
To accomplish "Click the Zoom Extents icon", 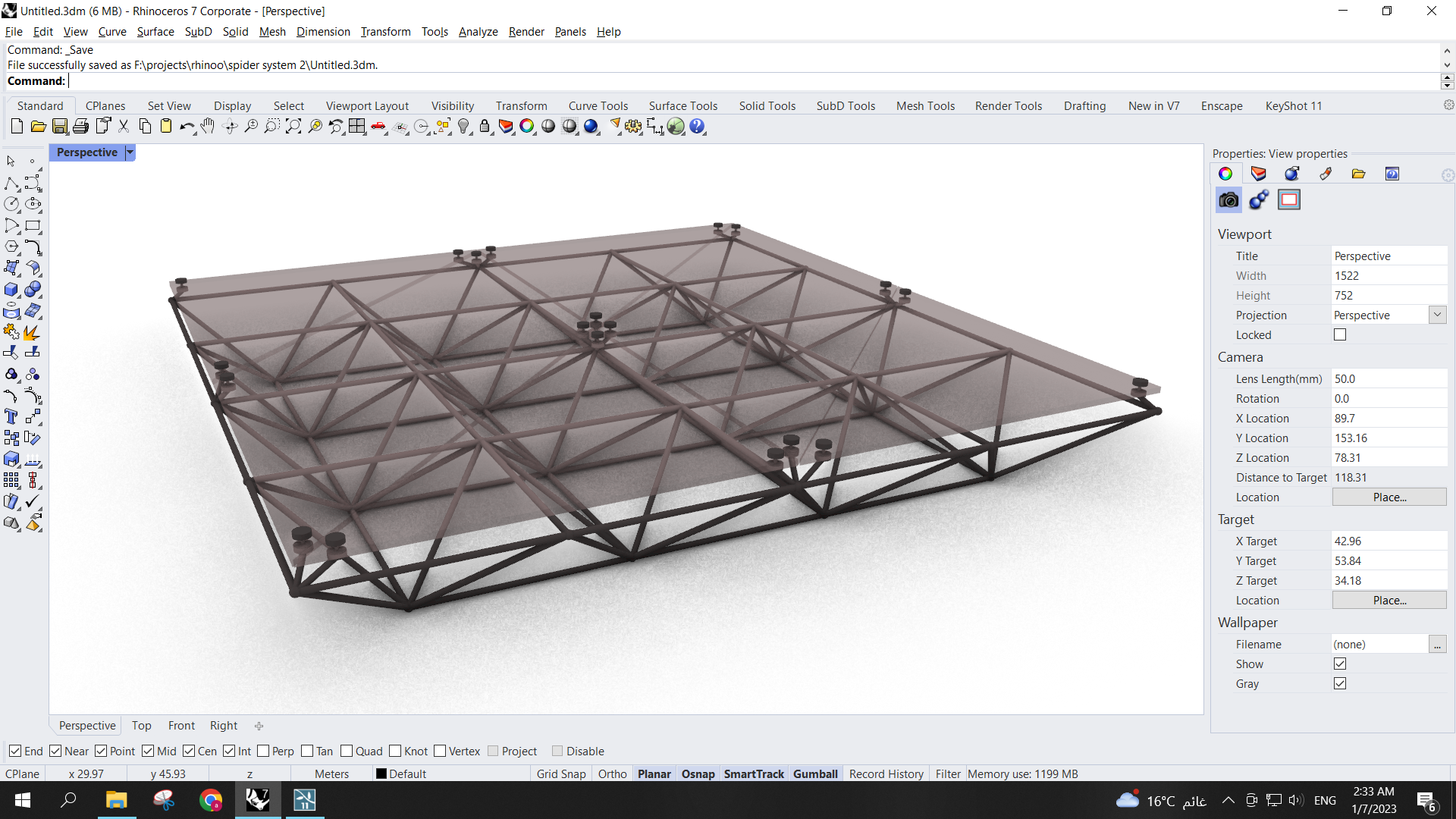I will coord(293,127).
